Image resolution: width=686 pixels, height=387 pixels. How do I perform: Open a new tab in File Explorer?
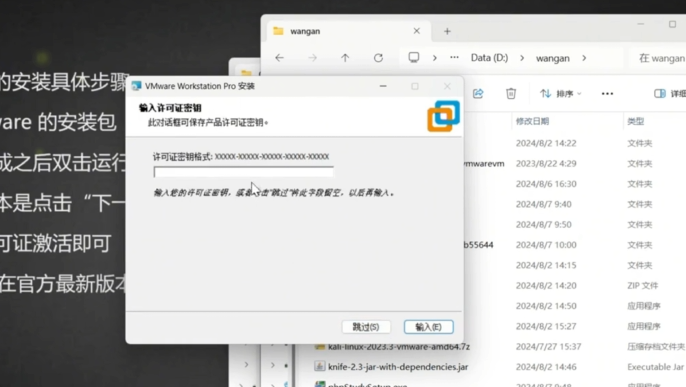pos(447,31)
